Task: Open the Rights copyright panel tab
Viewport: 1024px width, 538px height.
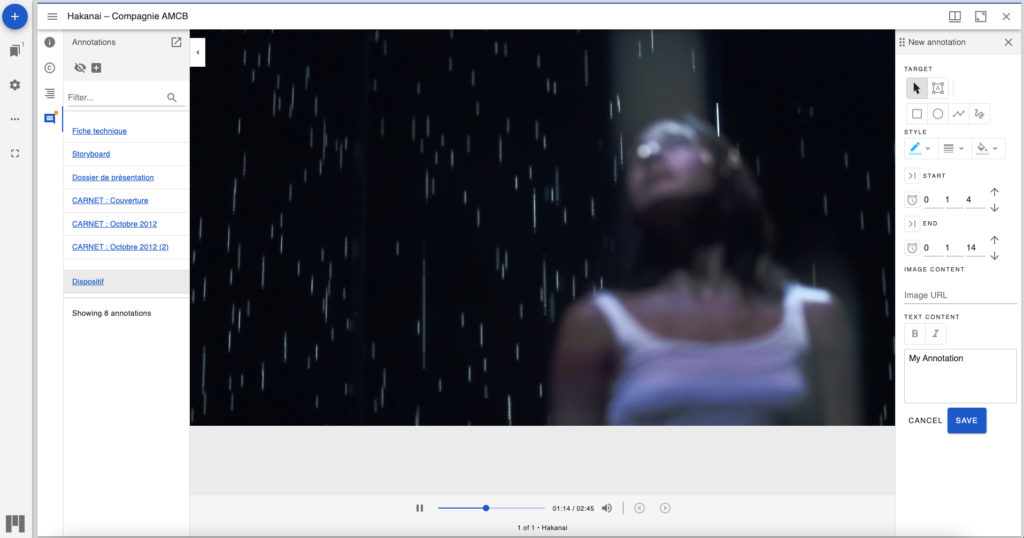Action: click(50, 68)
